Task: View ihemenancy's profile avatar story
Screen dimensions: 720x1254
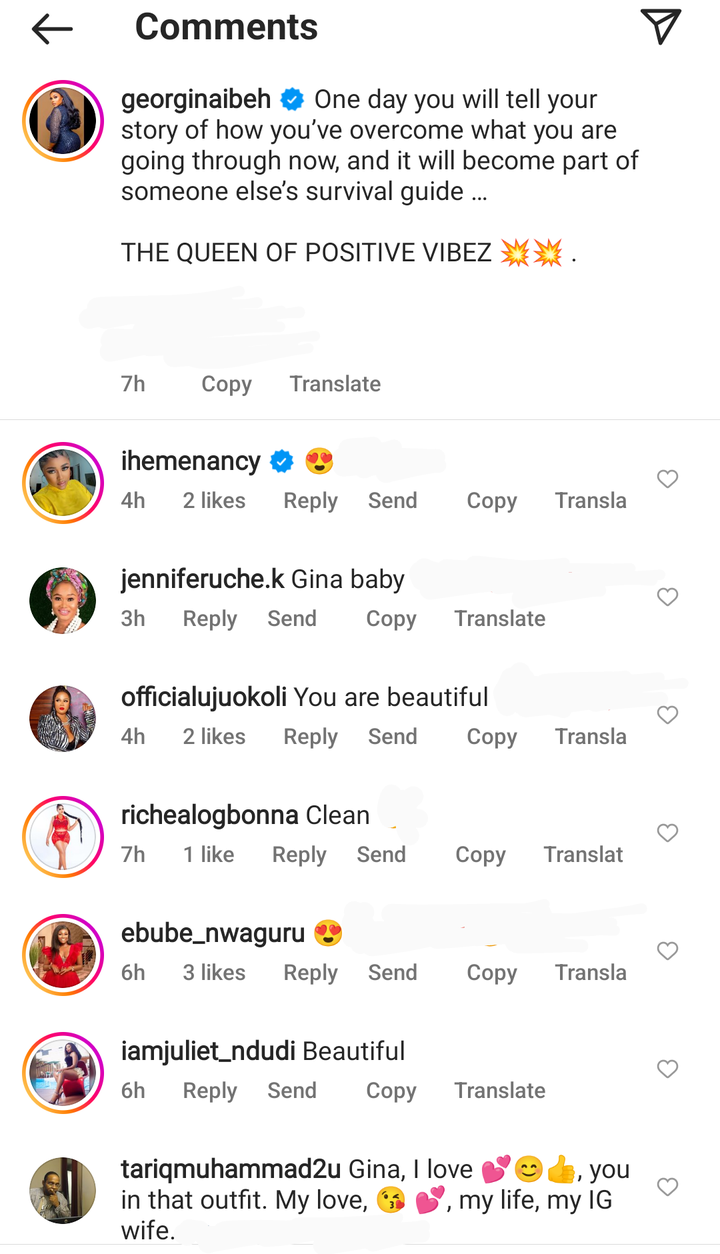Action: 63,483
